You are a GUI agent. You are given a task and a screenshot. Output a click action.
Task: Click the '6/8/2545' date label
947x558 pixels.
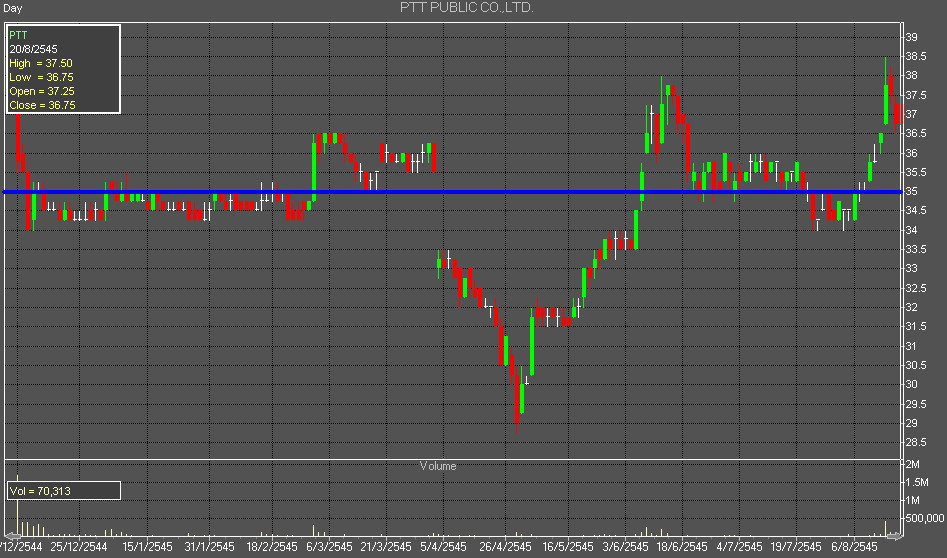pos(854,547)
